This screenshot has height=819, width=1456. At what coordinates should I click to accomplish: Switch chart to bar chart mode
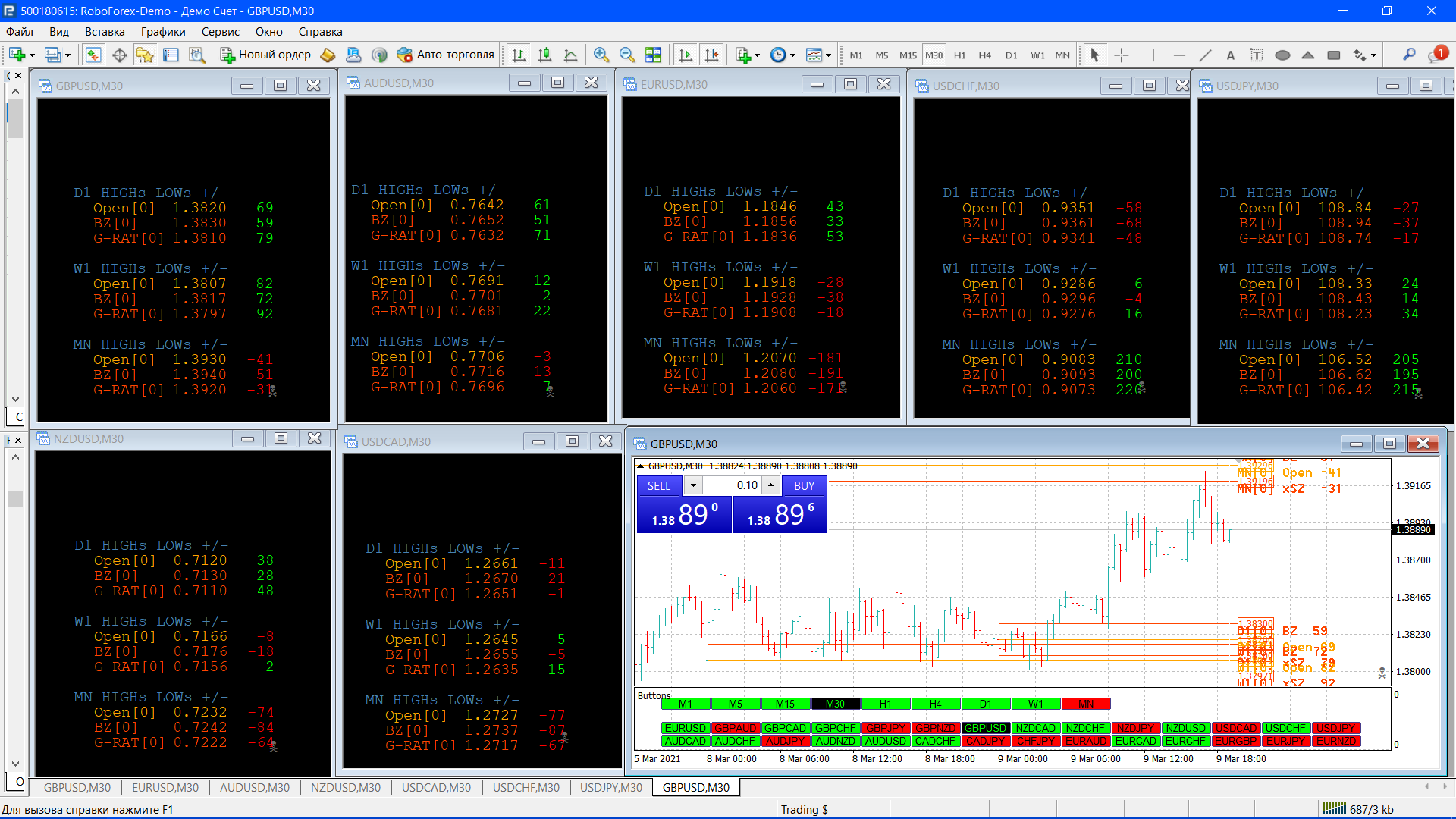(x=519, y=55)
